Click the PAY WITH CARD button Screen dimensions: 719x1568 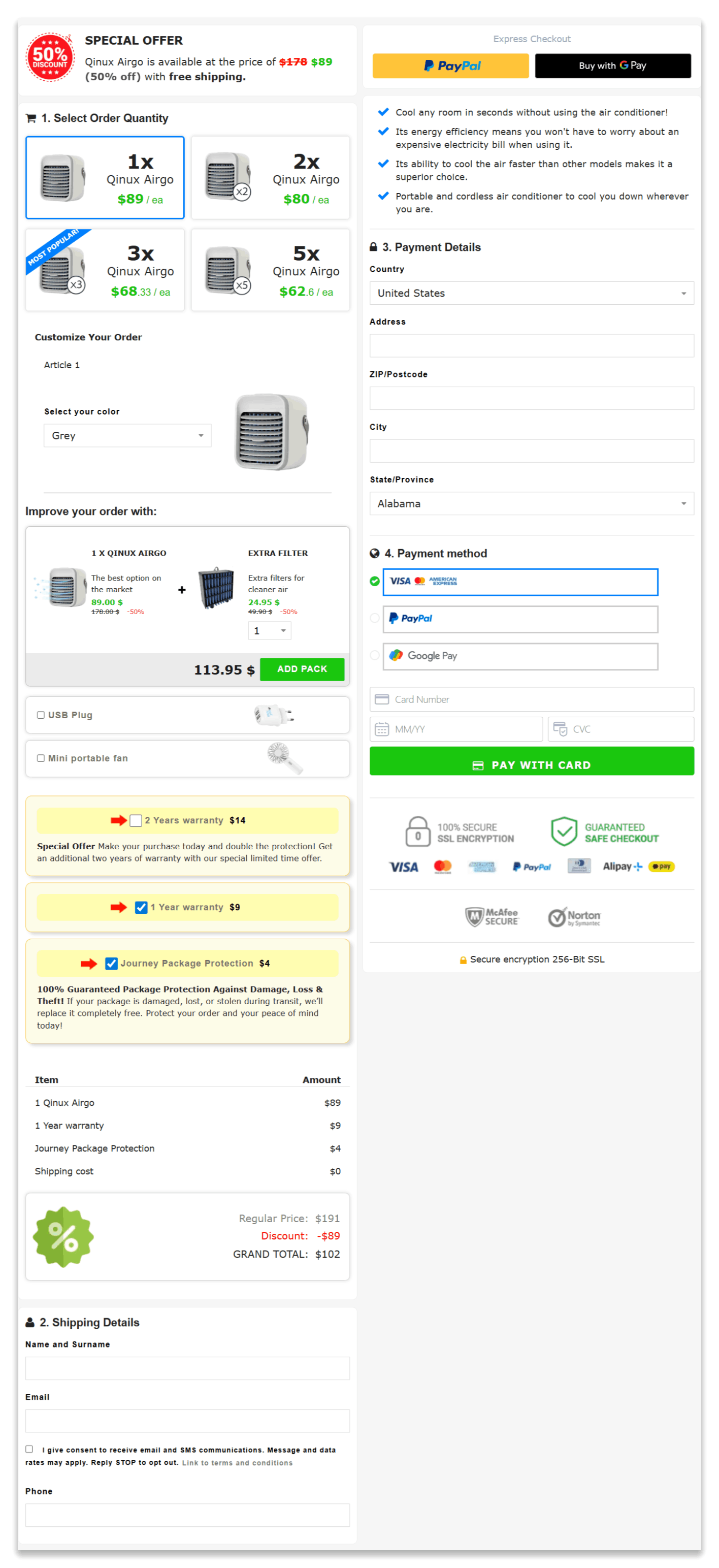(x=532, y=761)
